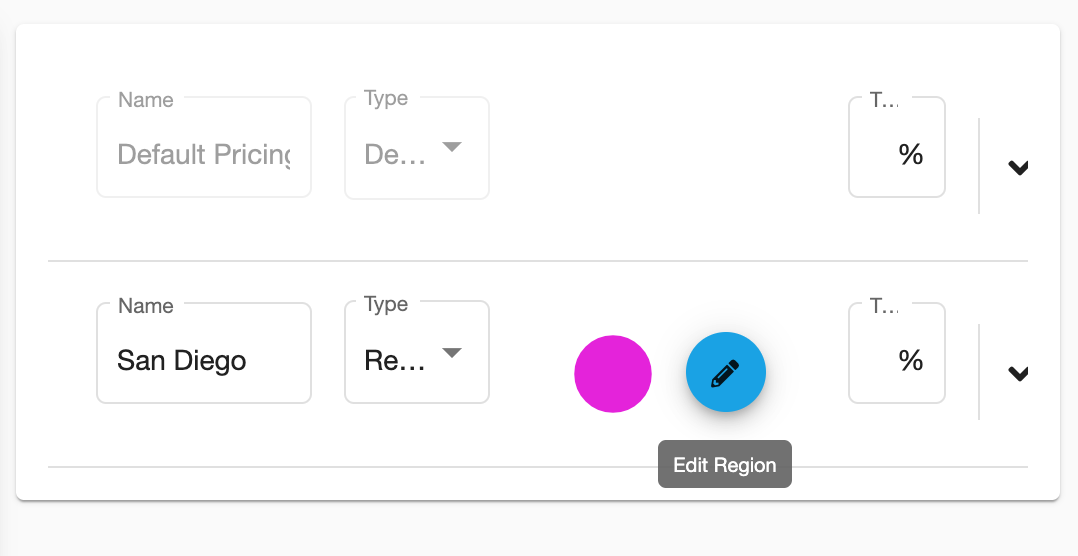Click the % symbol in San Diego row

pos(911,360)
